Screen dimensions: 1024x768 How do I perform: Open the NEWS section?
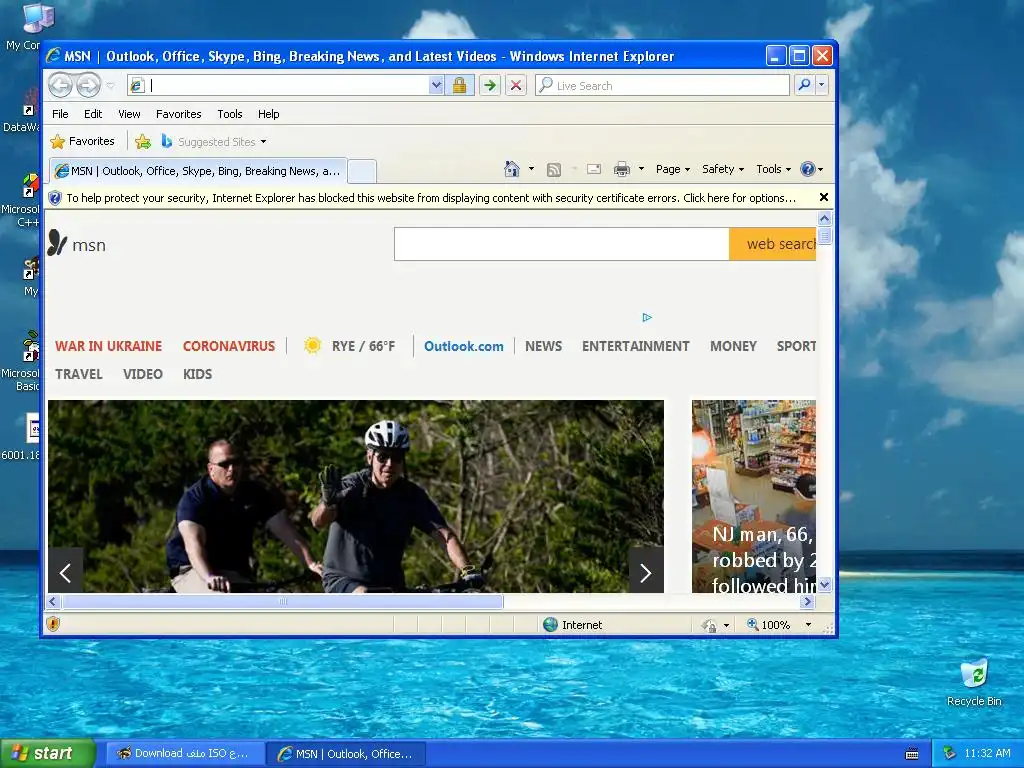pos(543,346)
